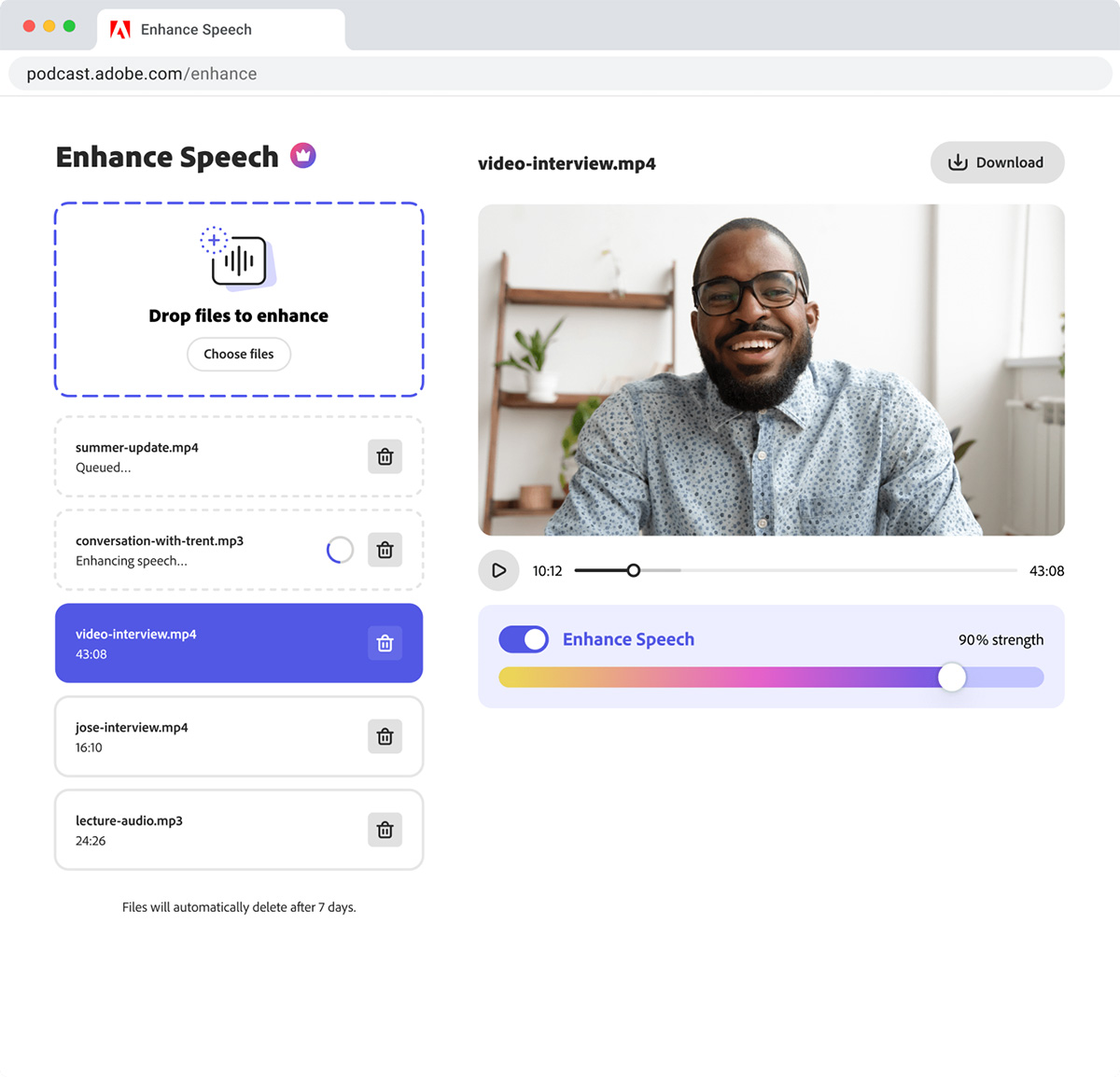Click the audio waveform icon in the drop zone
The image size is (1120, 1077).
[239, 259]
